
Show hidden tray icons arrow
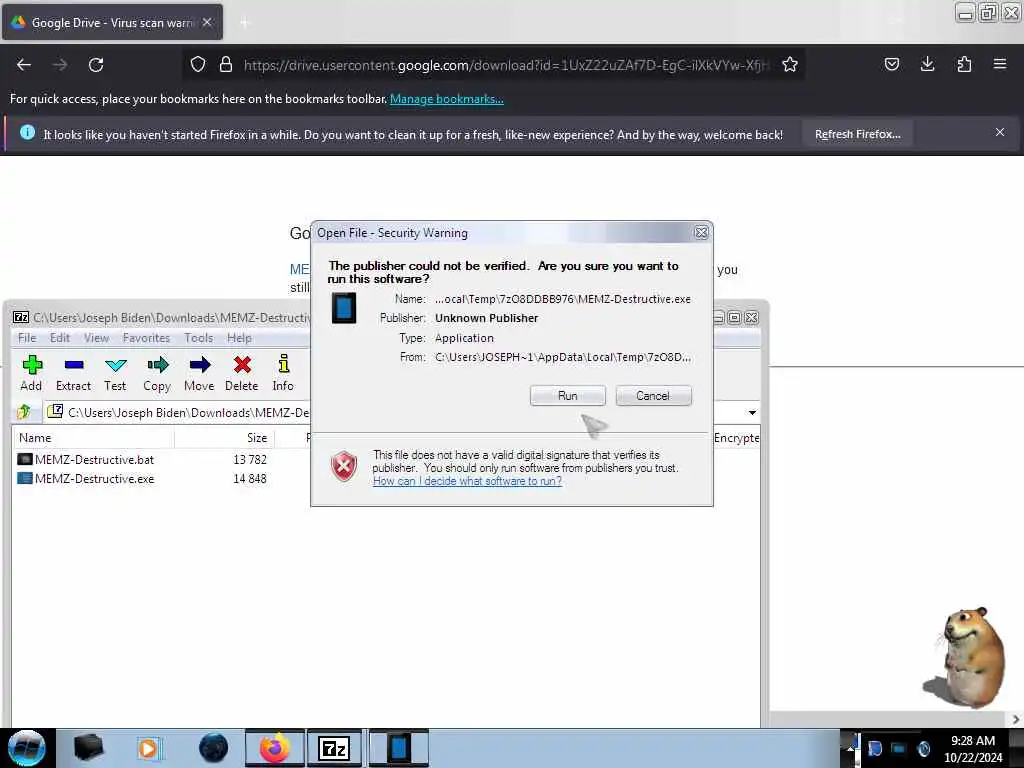coord(850,748)
